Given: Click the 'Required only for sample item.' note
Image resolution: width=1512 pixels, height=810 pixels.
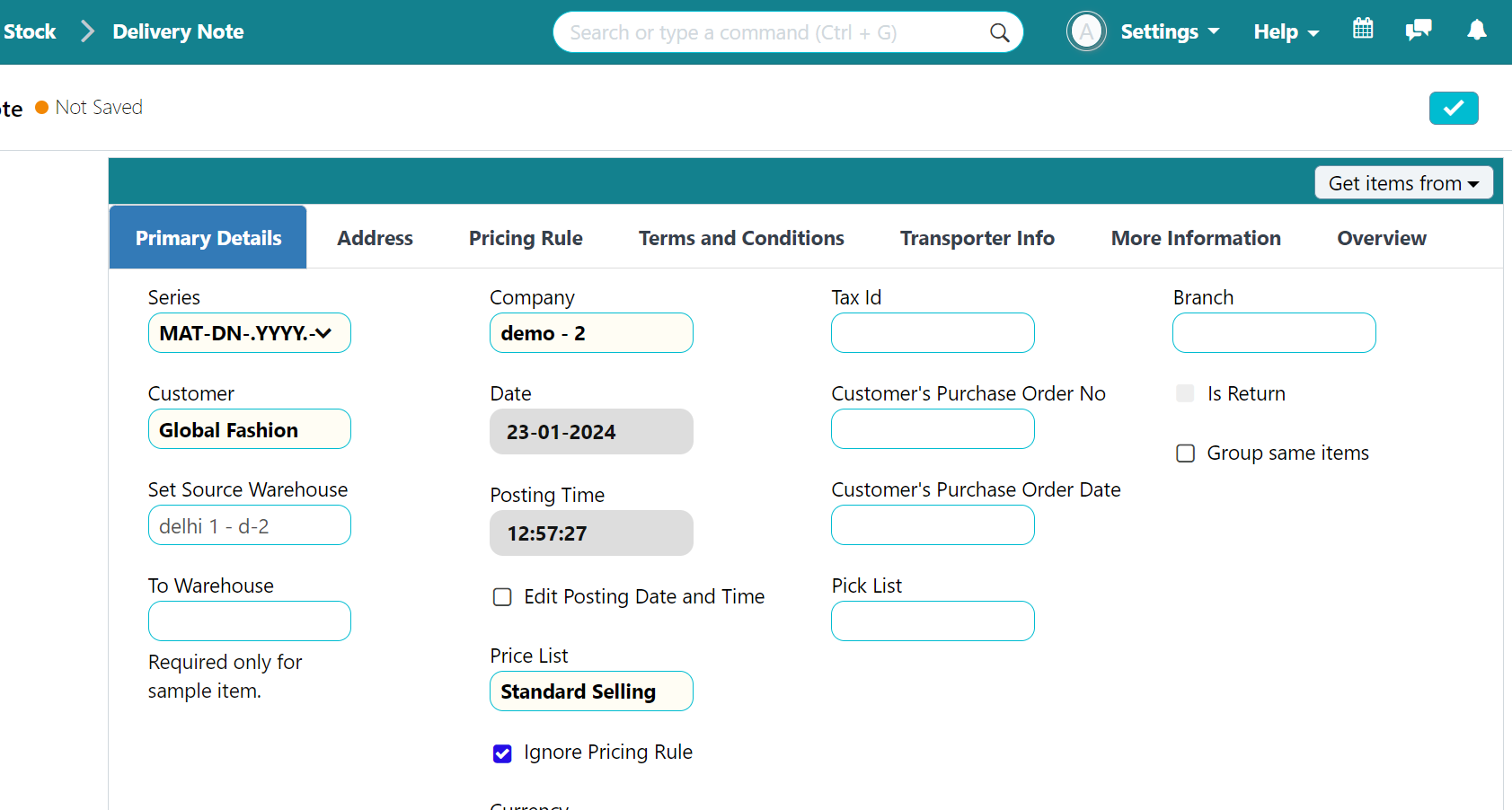Looking at the screenshot, I should coord(225,676).
